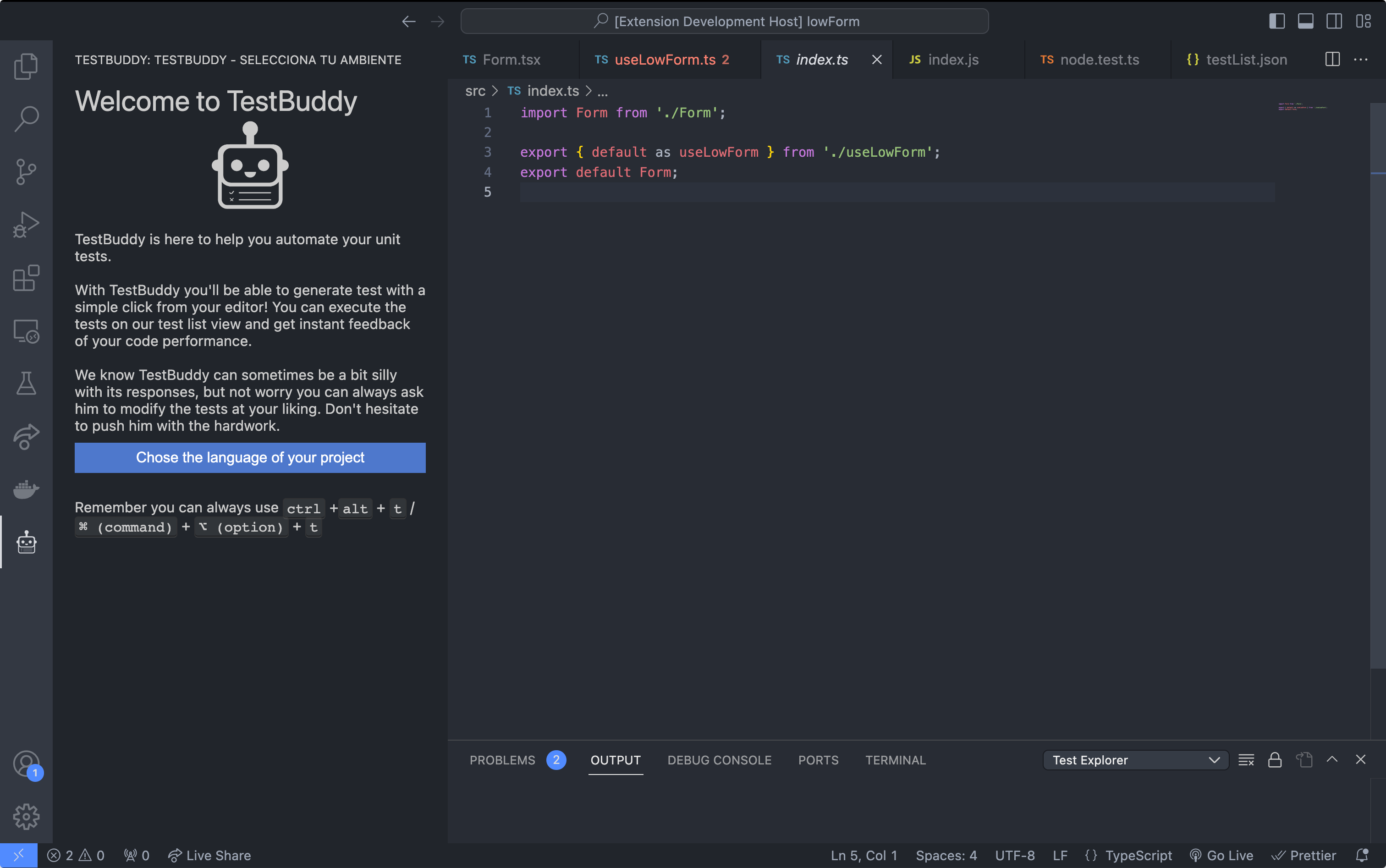The width and height of the screenshot is (1386, 868).
Task: Maximize panel size with the chevron
Action: point(1332,760)
